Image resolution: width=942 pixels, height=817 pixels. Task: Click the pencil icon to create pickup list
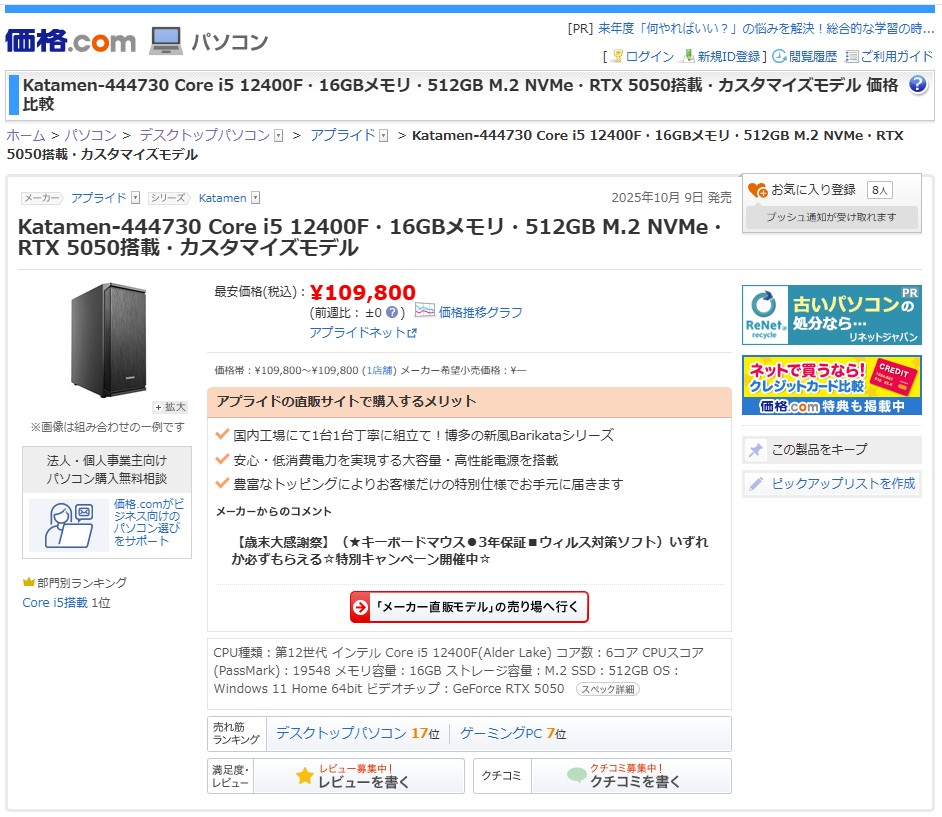756,484
